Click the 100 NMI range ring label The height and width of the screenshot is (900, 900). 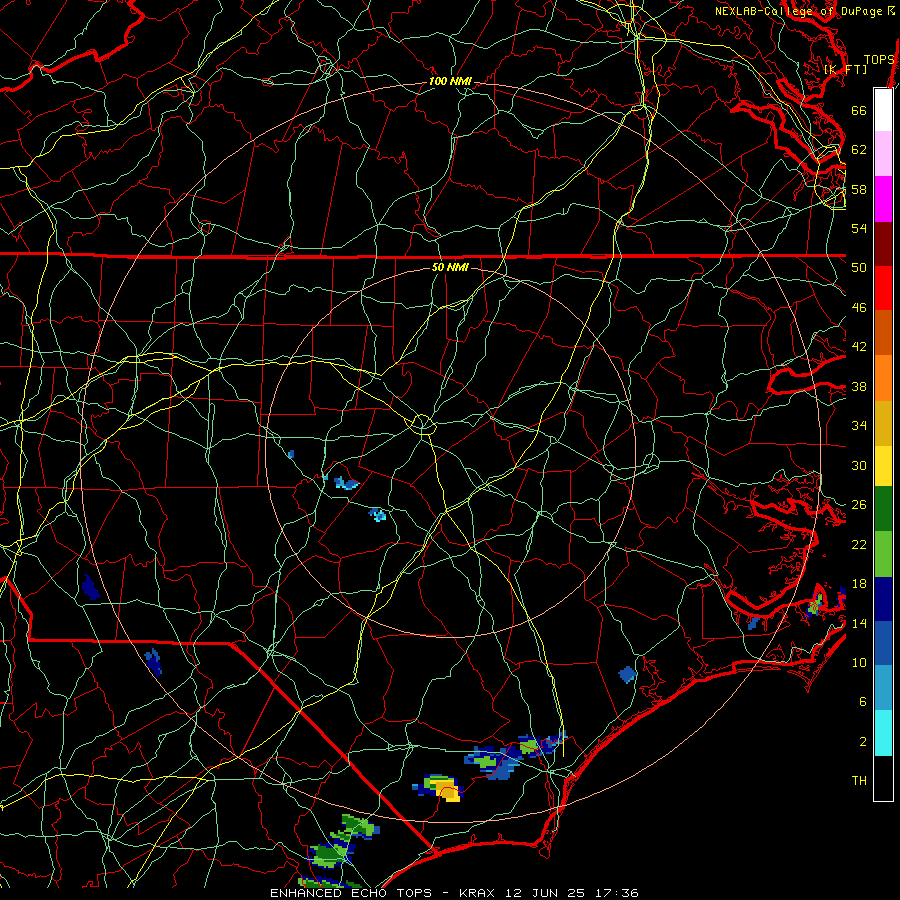[450, 82]
